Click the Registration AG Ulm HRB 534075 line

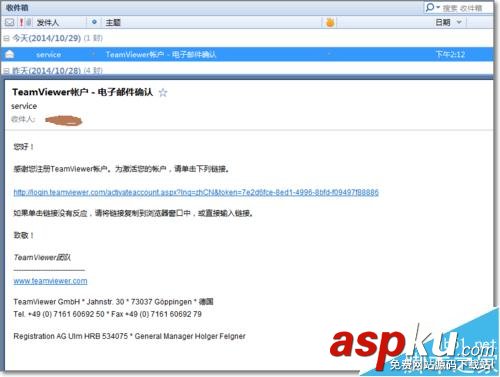pos(129,336)
